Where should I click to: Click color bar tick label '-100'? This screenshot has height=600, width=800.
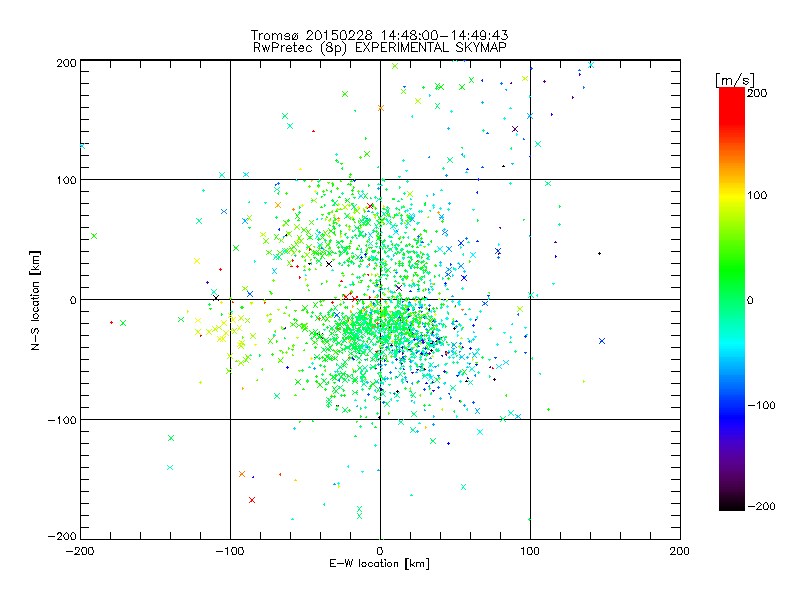761,406
